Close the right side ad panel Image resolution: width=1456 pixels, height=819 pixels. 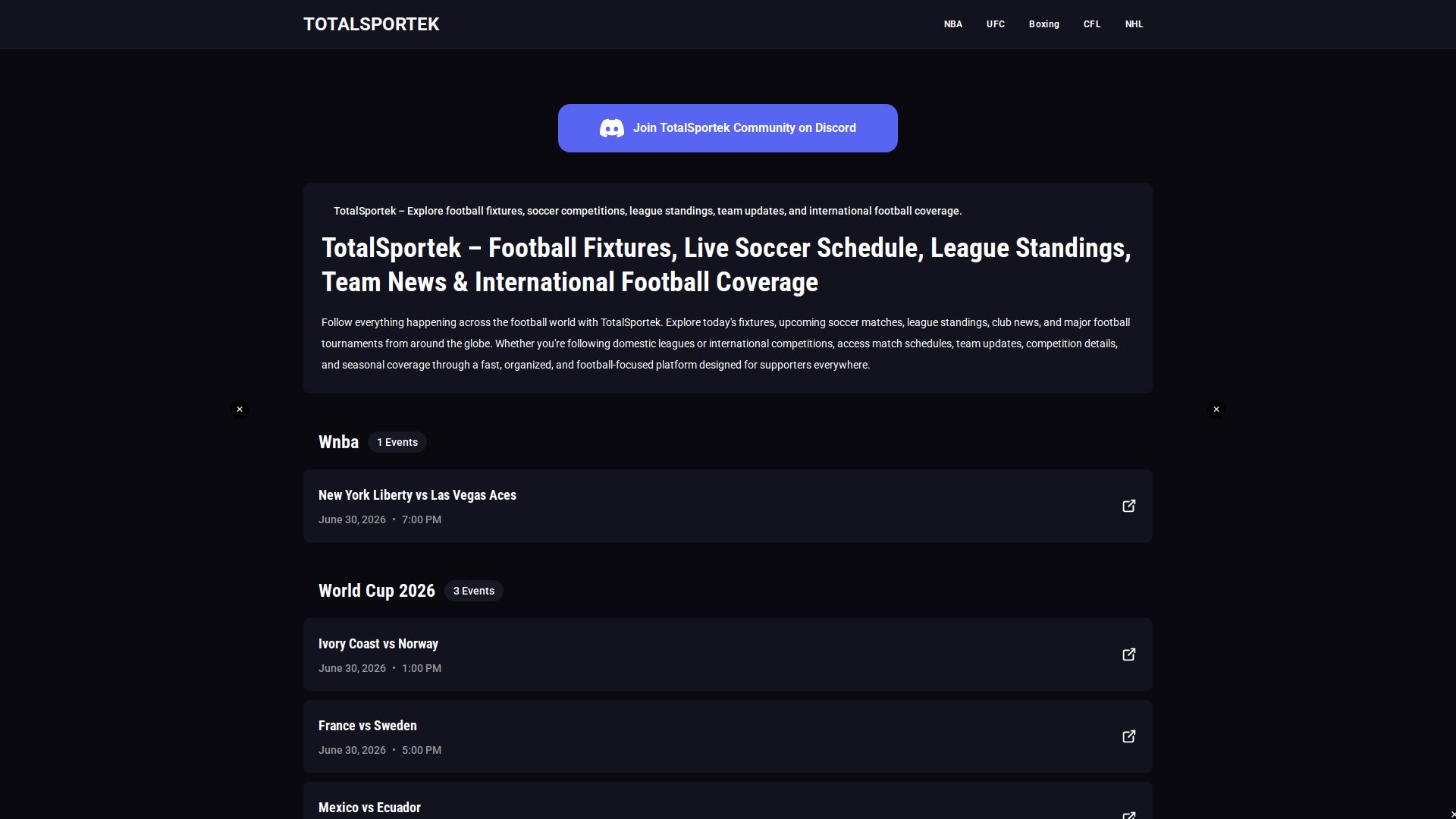1216,409
